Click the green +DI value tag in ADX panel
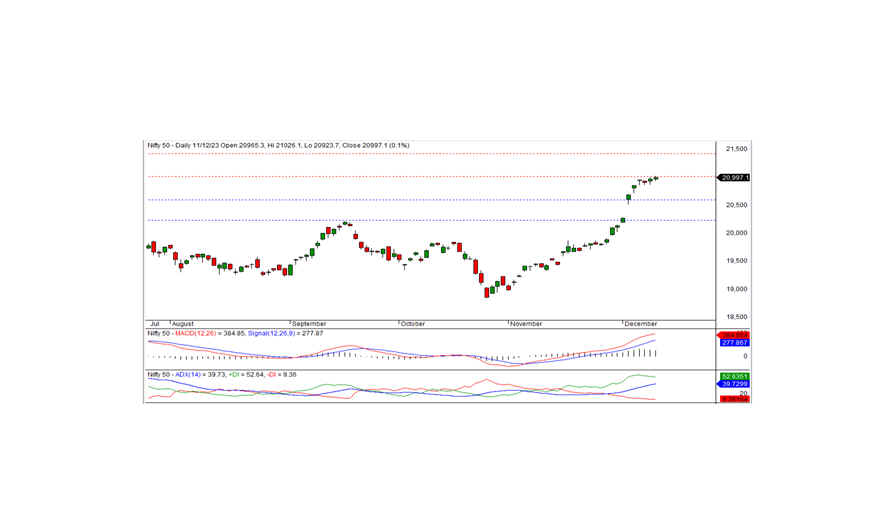Image resolution: width=888 pixels, height=529 pixels. click(x=734, y=376)
